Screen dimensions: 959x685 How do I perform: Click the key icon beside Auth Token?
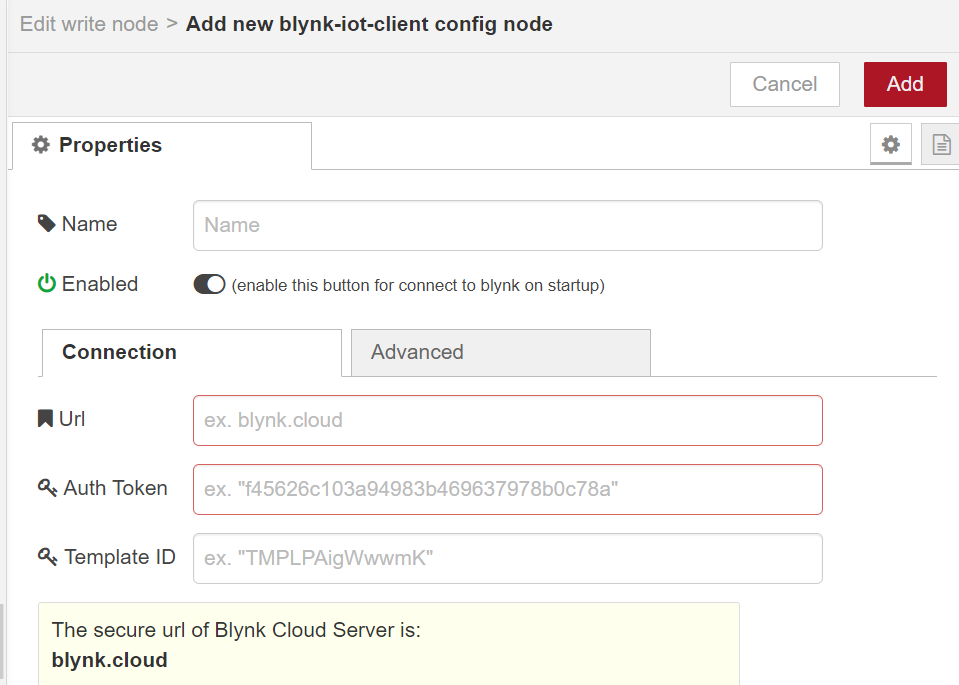coord(47,488)
